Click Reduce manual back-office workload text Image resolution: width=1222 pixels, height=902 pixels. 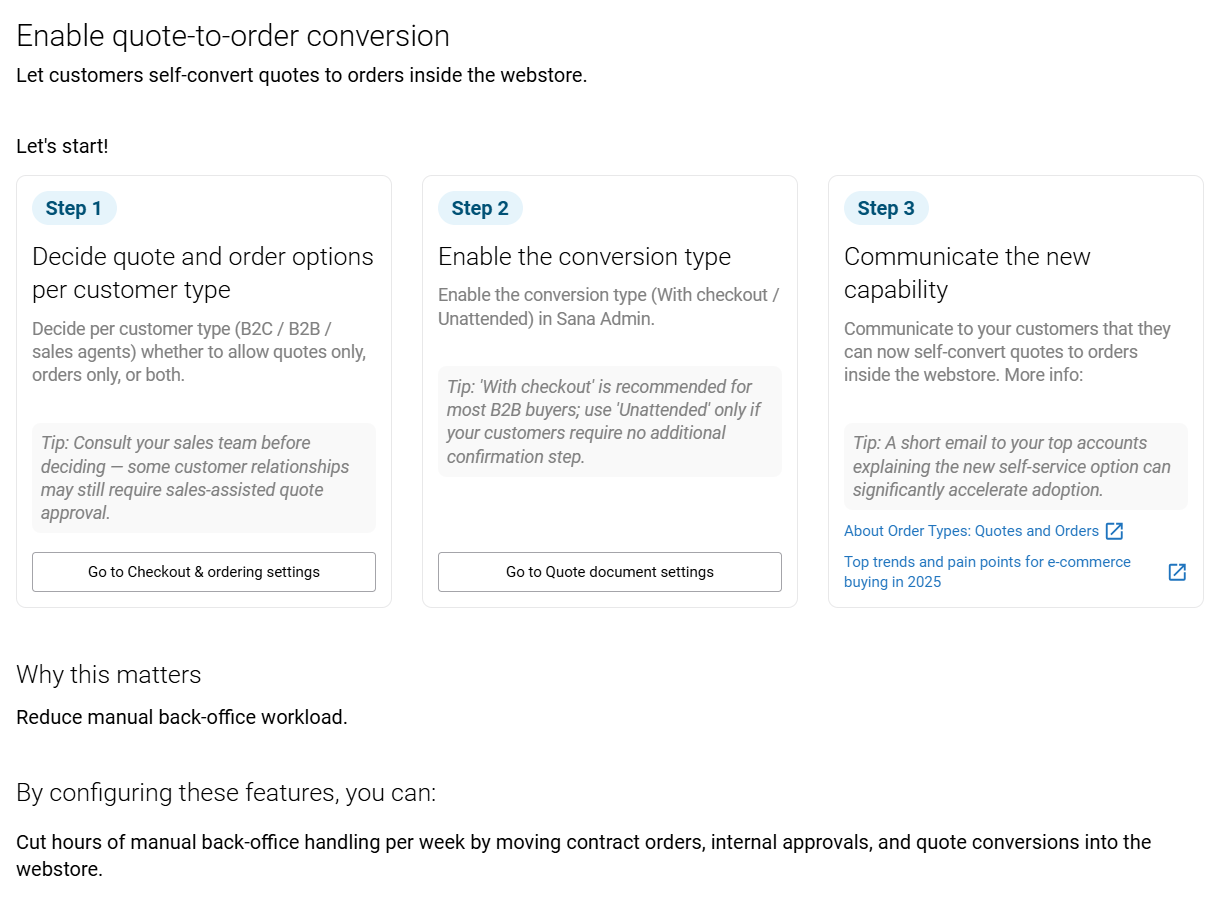coord(182,717)
